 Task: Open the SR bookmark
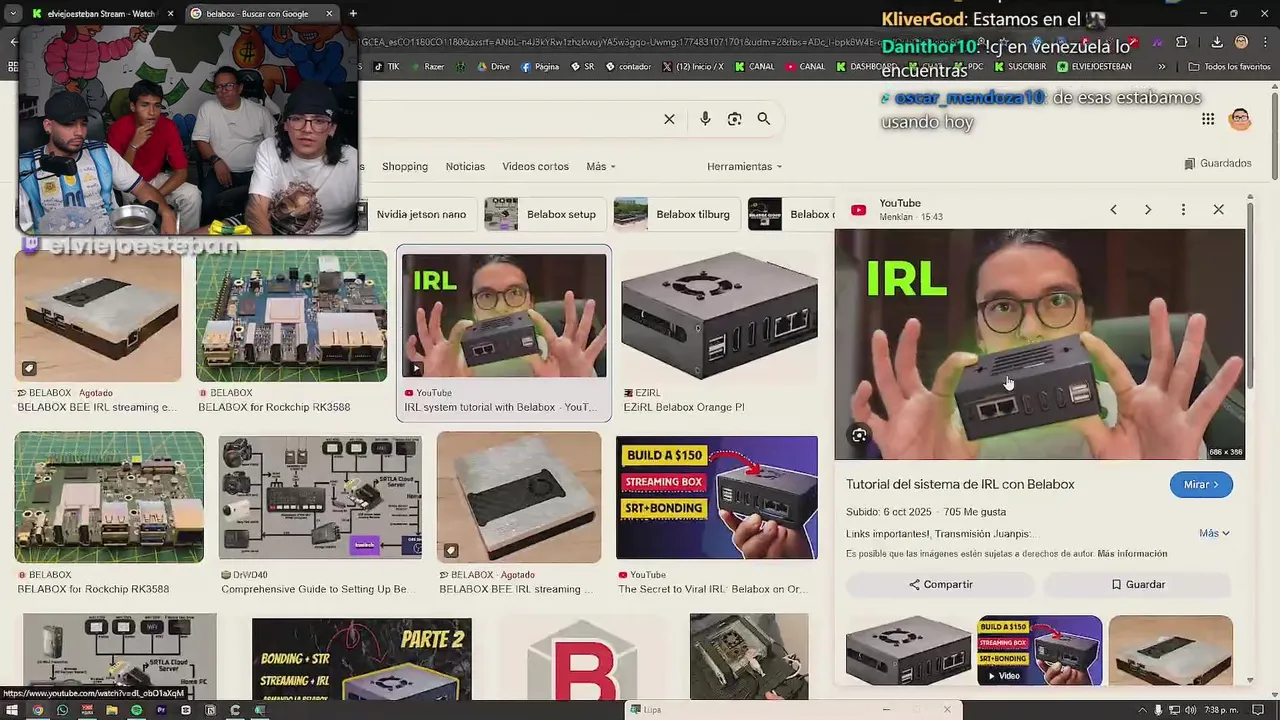(x=582, y=67)
